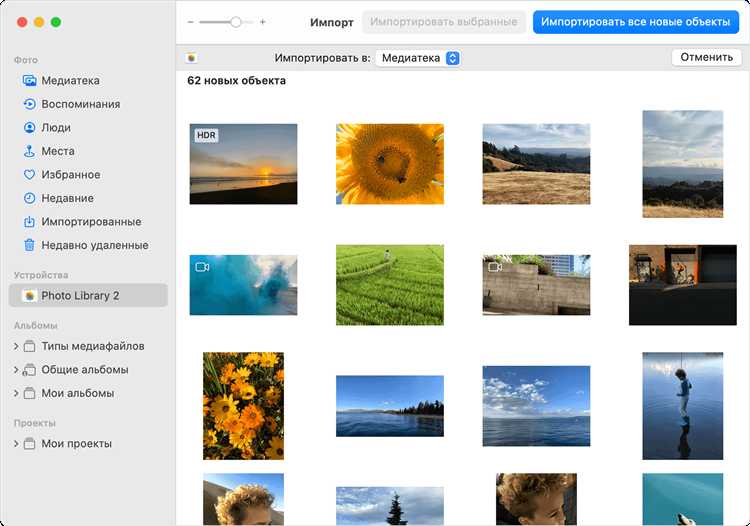The image size is (750, 526).
Task: Open Недавние in the sidebar
Action: [x=88, y=198]
